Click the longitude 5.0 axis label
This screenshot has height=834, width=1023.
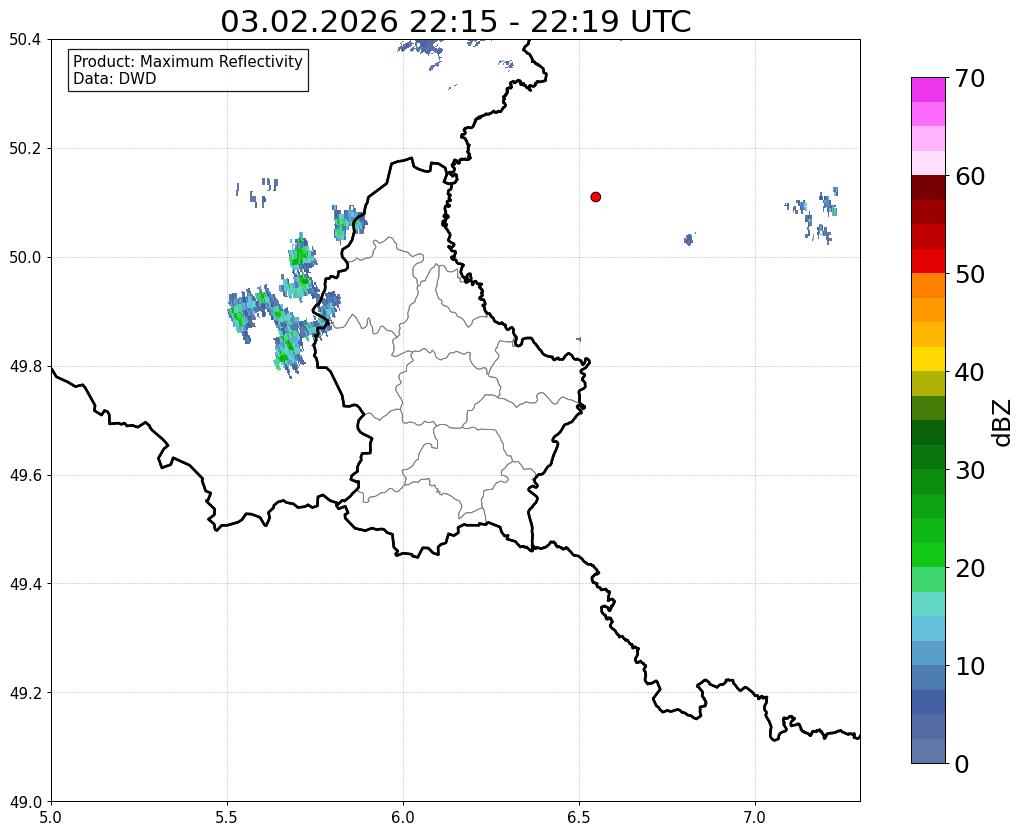[51, 817]
